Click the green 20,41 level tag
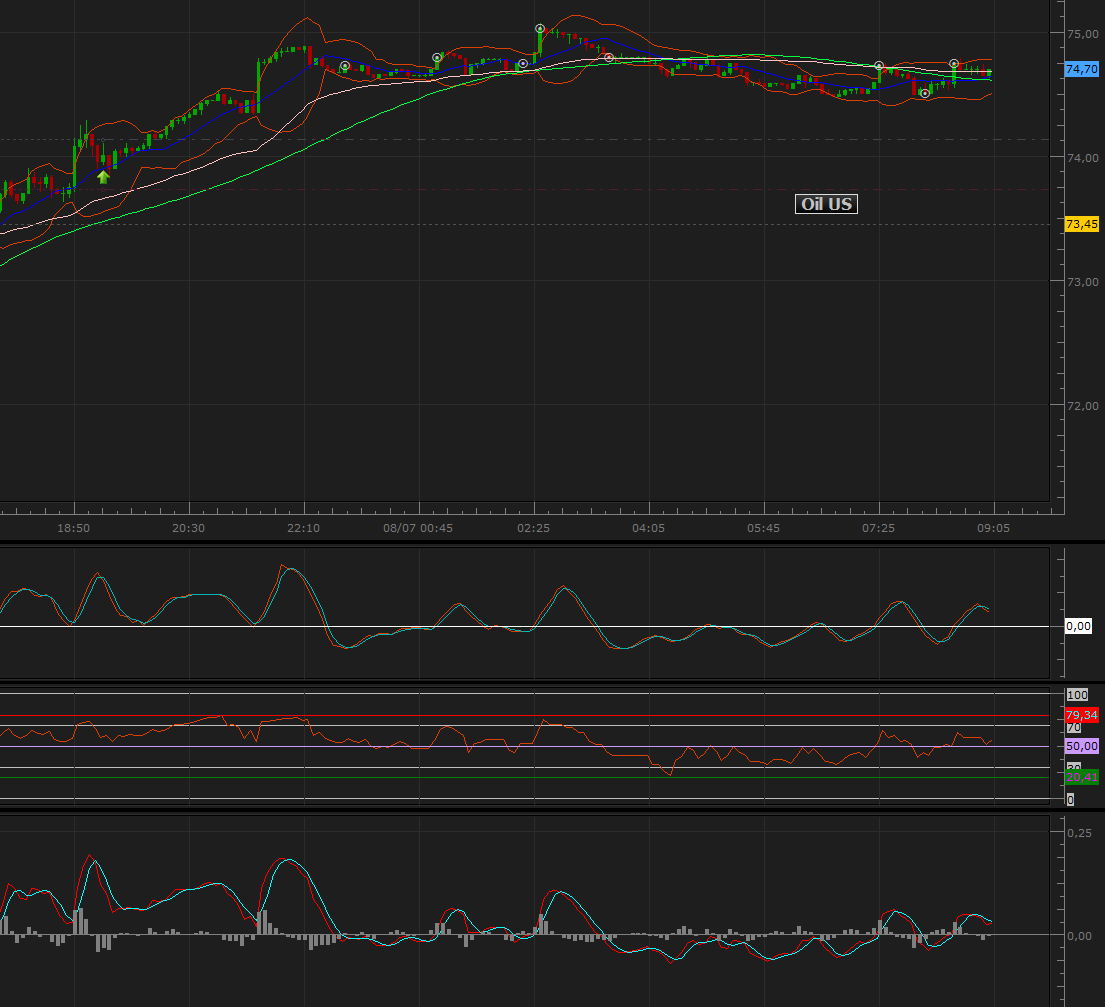This screenshot has width=1105, height=1007. [1082, 777]
